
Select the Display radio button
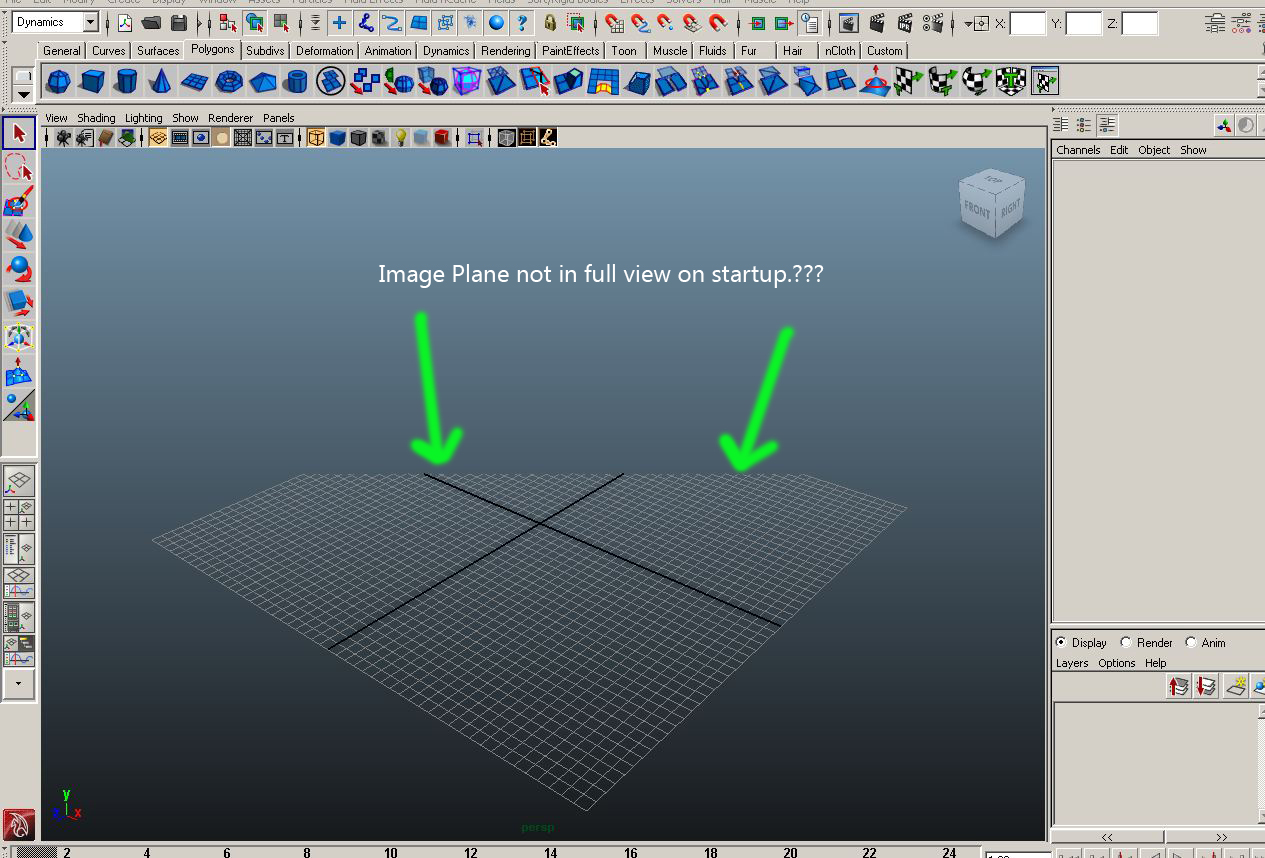(1061, 642)
